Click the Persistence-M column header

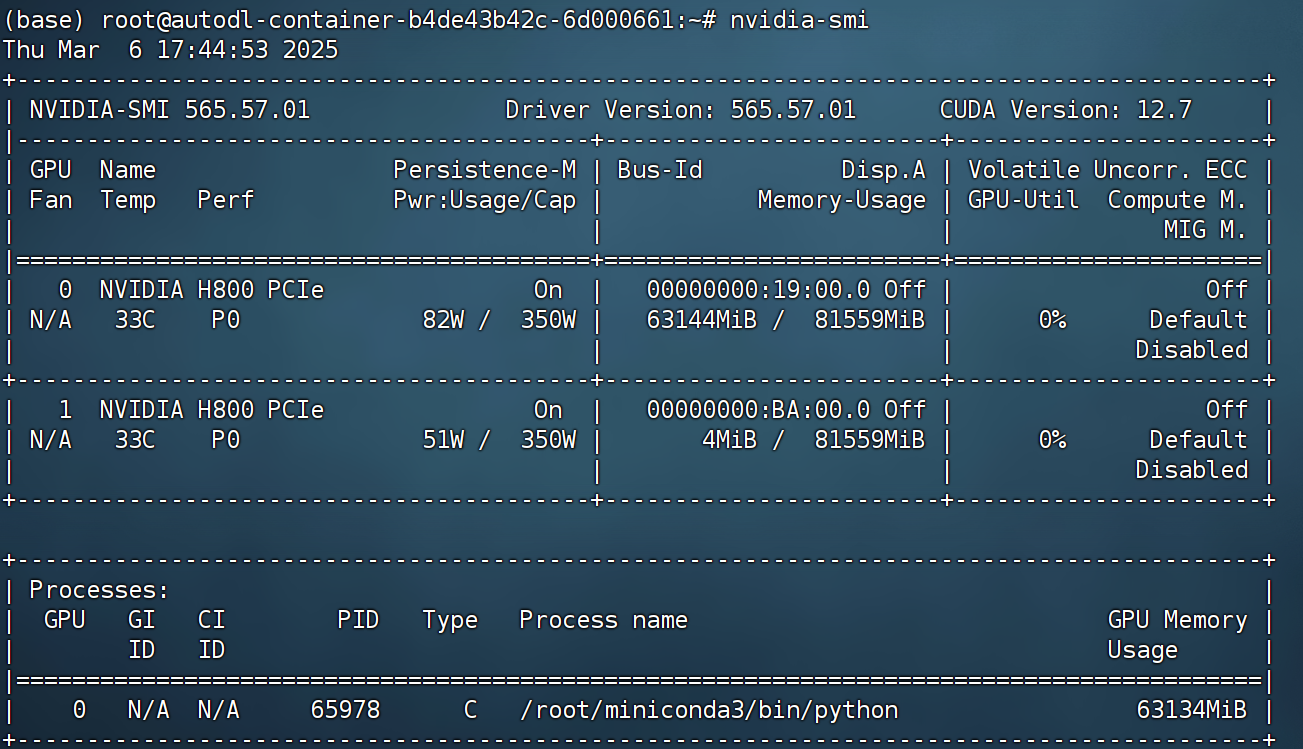click(x=485, y=170)
